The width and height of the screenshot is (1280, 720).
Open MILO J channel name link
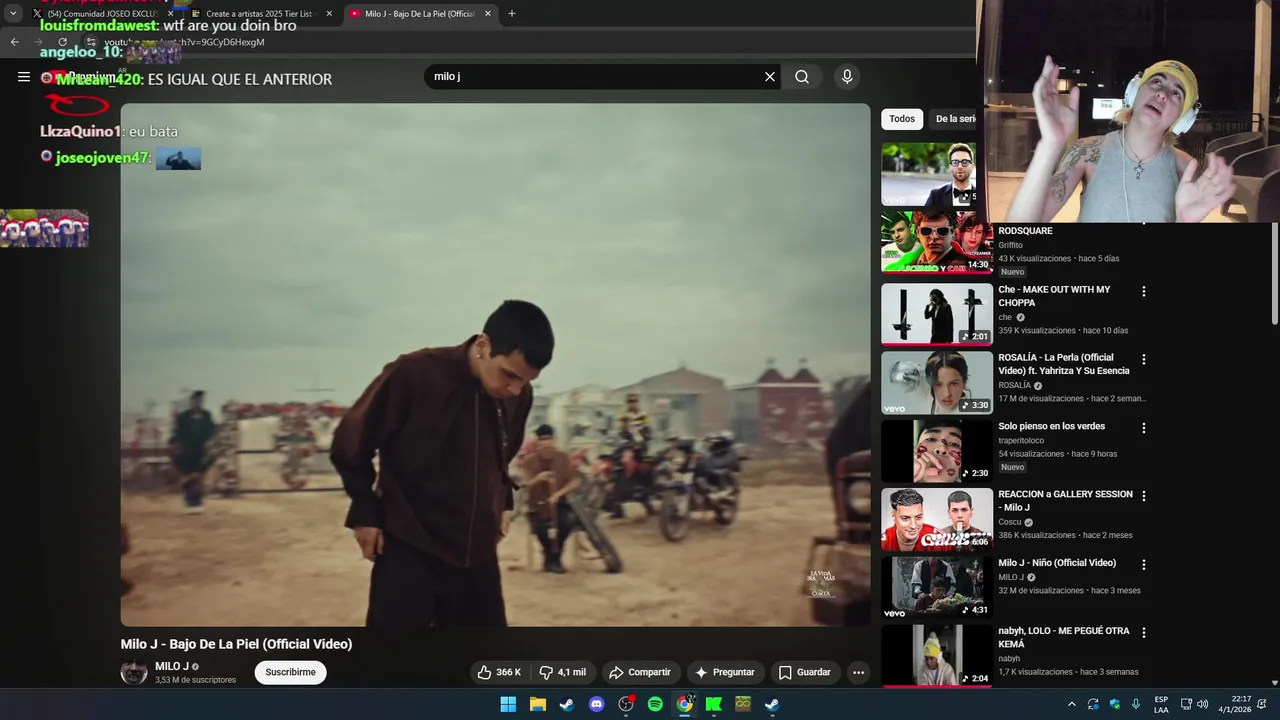172,666
